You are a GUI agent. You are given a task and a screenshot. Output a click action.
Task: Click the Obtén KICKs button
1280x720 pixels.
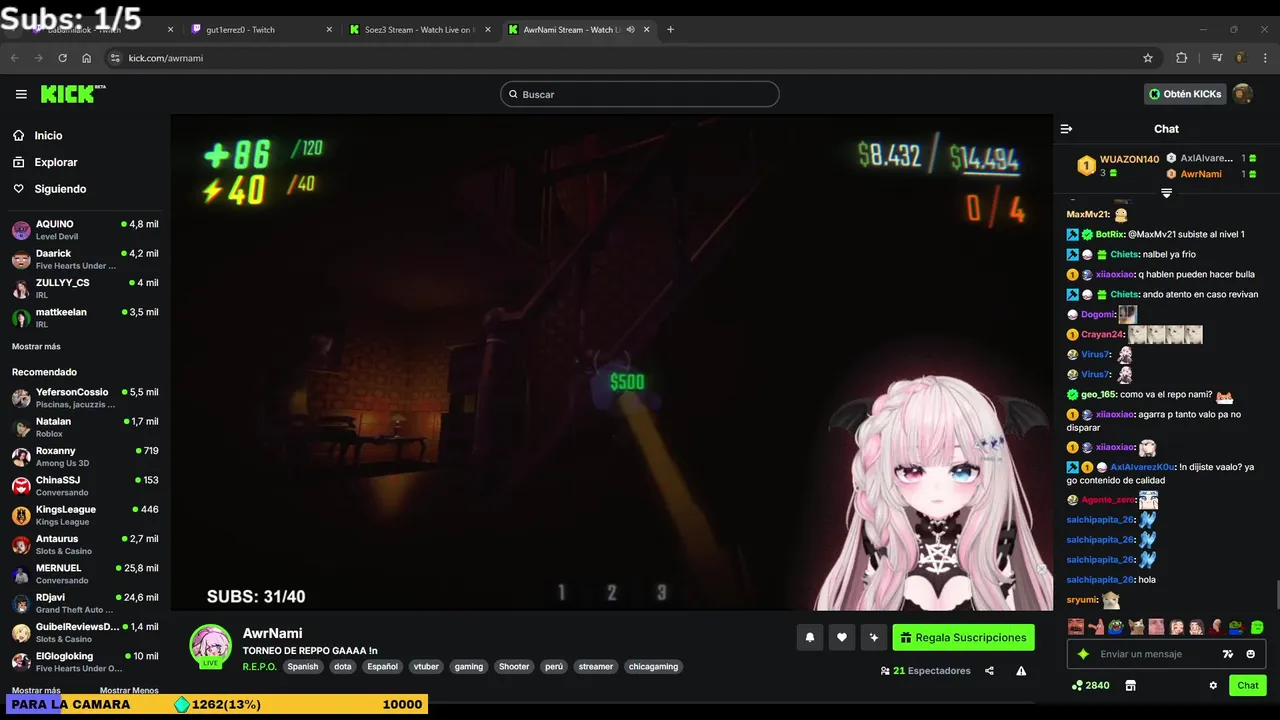[x=1185, y=94]
